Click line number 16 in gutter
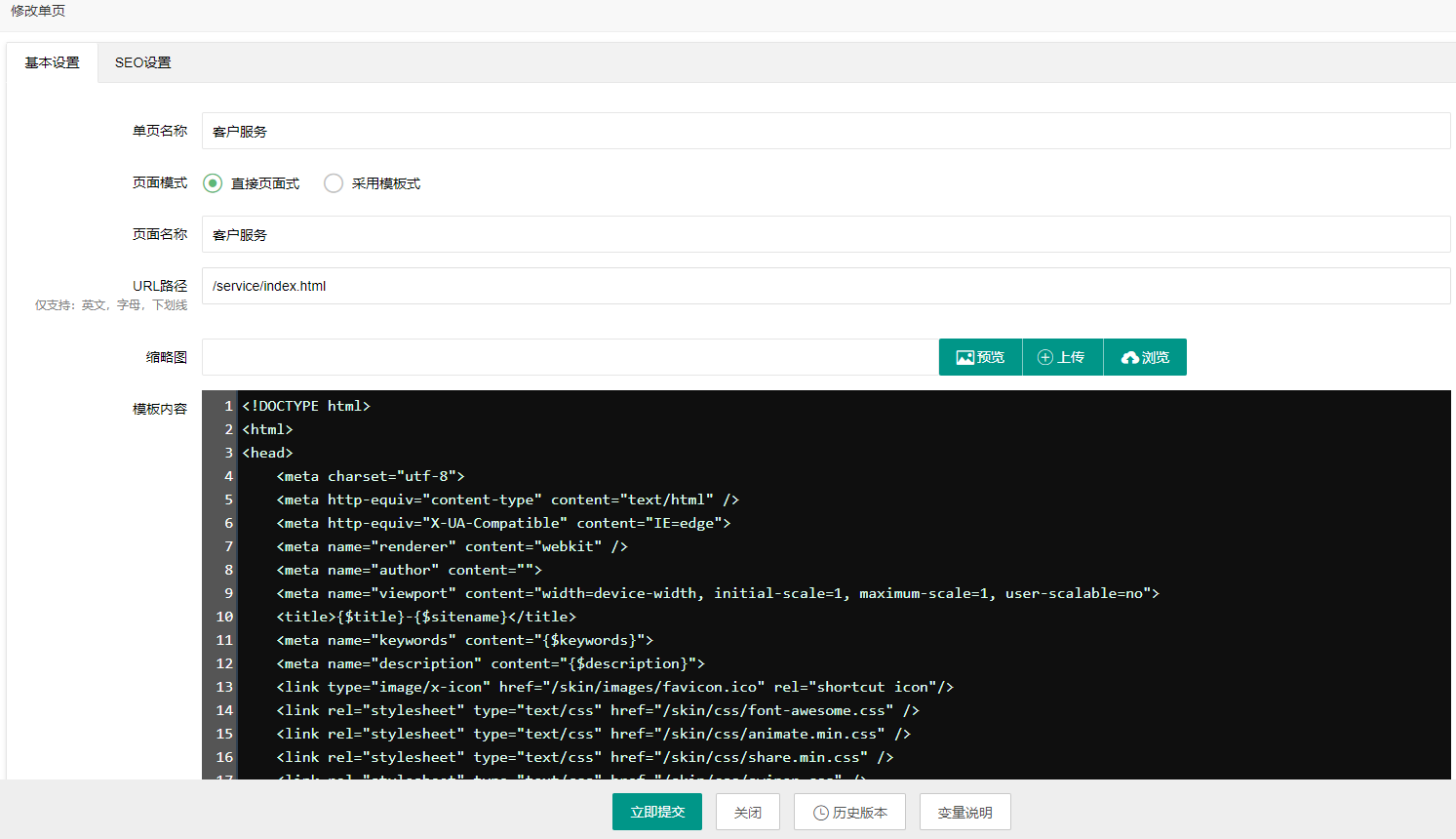The height and width of the screenshot is (839, 1456). (224, 757)
